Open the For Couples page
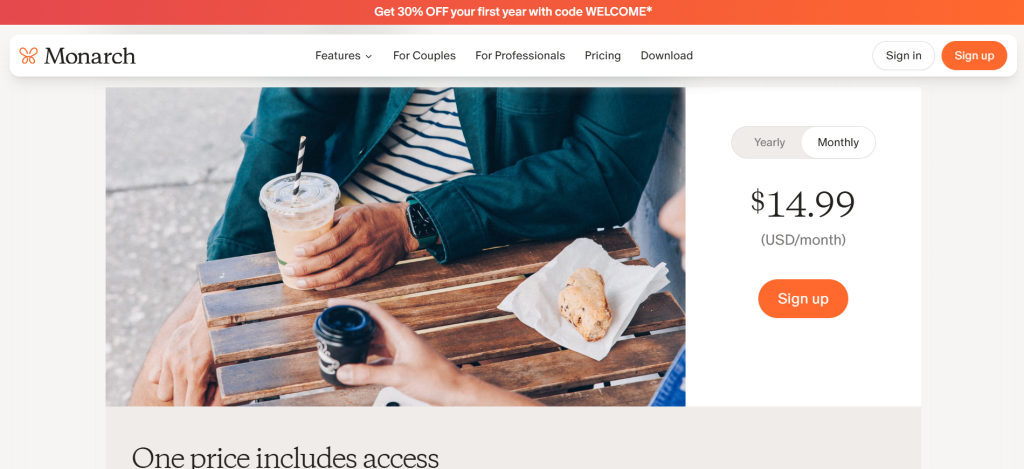1024x469 pixels. tap(424, 56)
